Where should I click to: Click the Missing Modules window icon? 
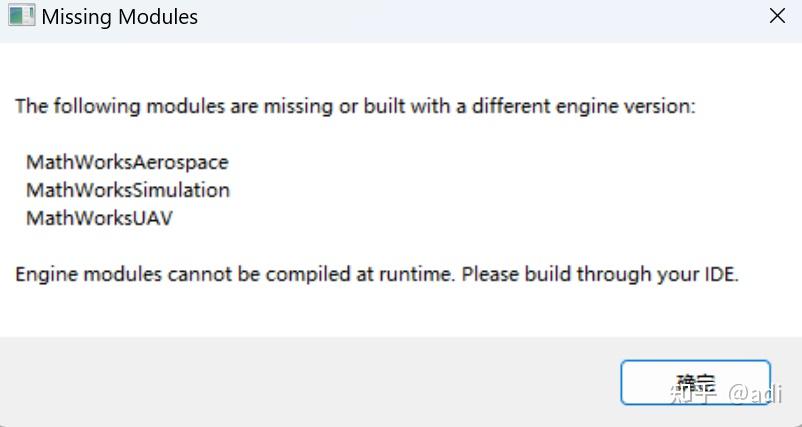(x=20, y=17)
